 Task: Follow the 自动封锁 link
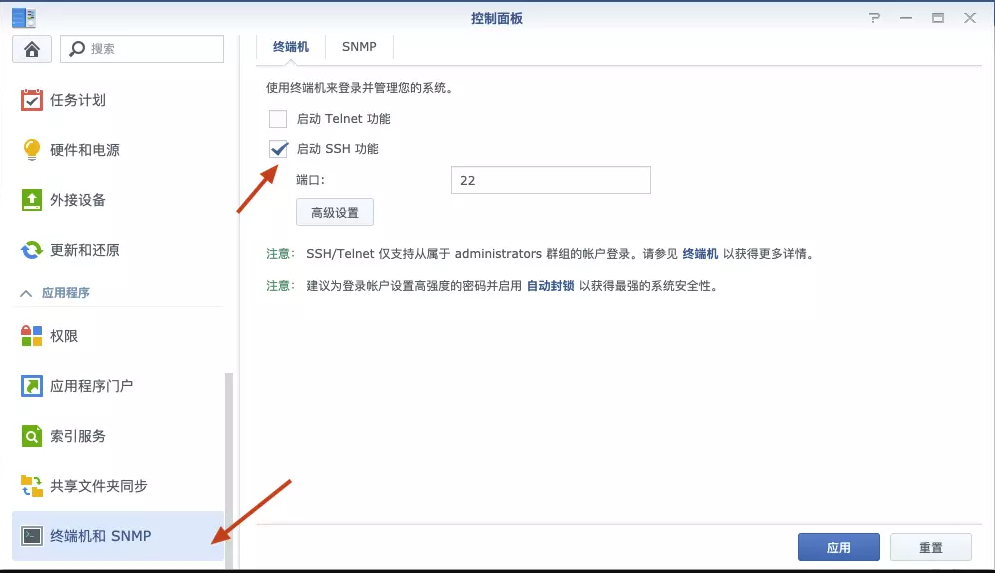pyautogui.click(x=550, y=286)
